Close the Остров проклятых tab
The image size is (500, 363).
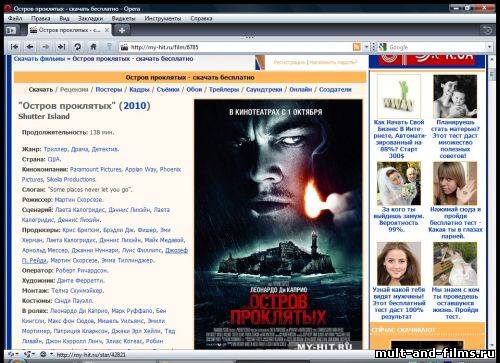107,30
